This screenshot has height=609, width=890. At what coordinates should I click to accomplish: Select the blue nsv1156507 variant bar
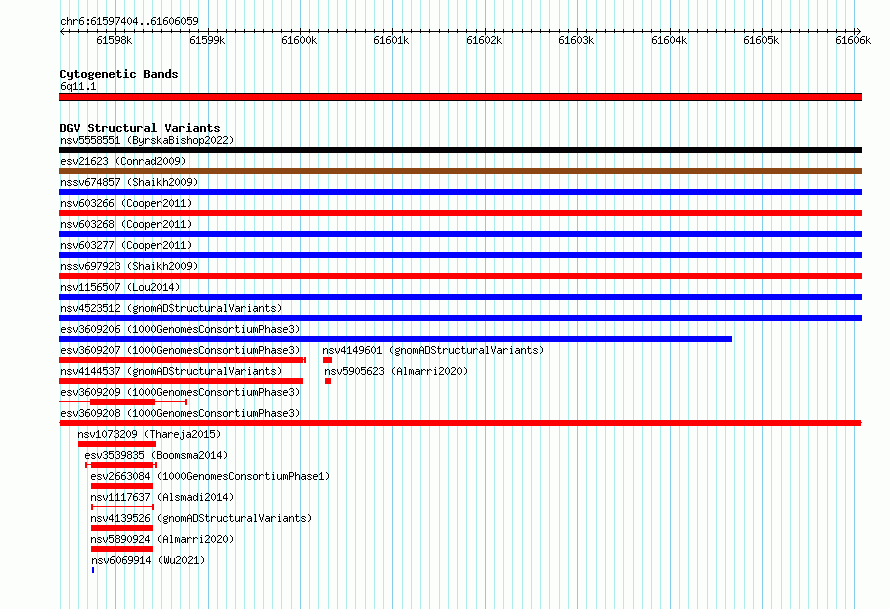click(460, 297)
